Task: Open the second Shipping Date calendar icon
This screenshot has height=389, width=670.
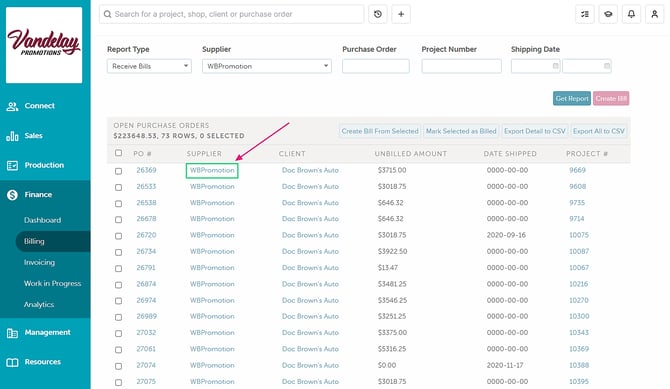Action: (x=606, y=66)
